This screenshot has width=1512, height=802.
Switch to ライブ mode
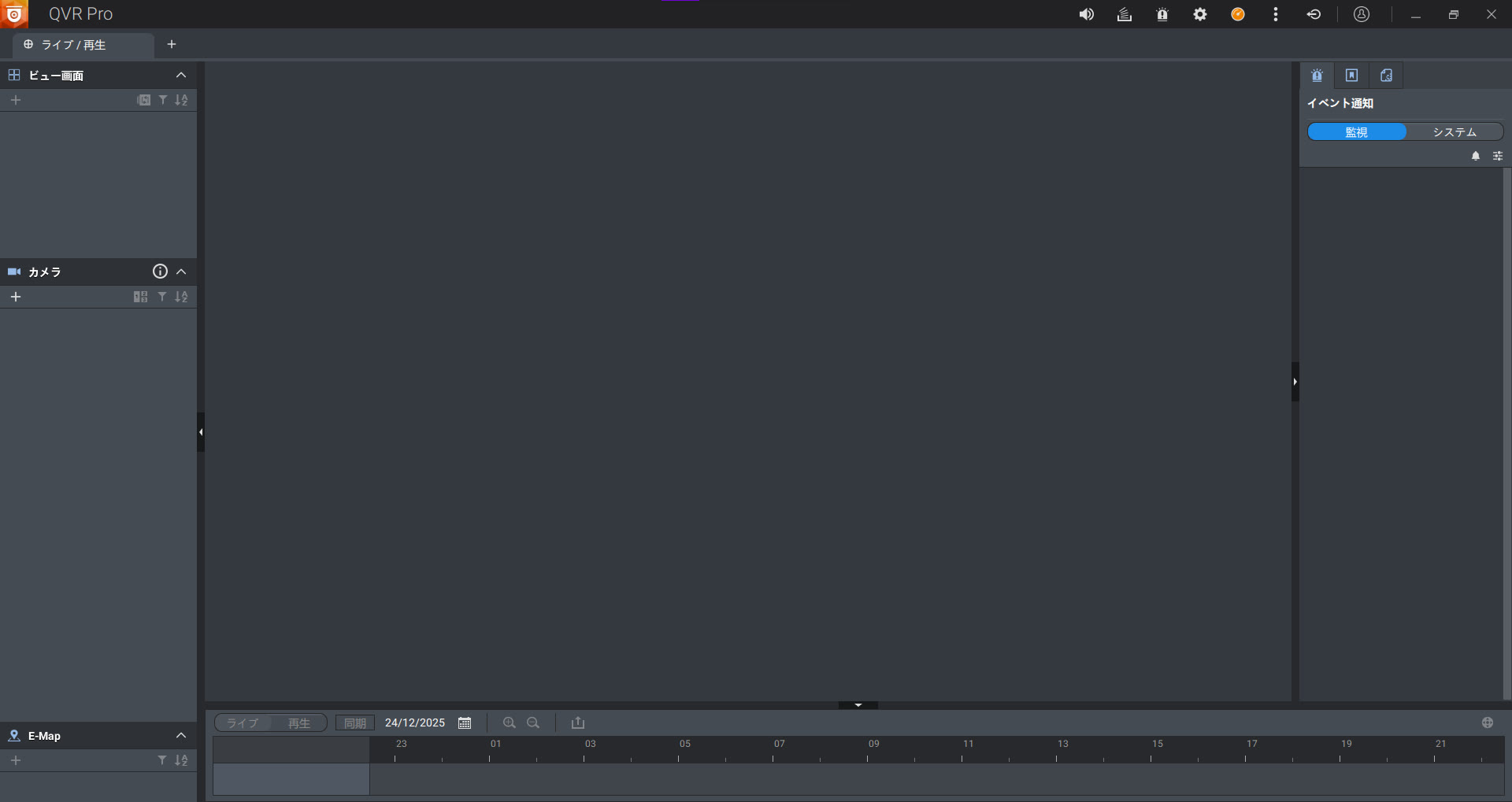point(243,723)
